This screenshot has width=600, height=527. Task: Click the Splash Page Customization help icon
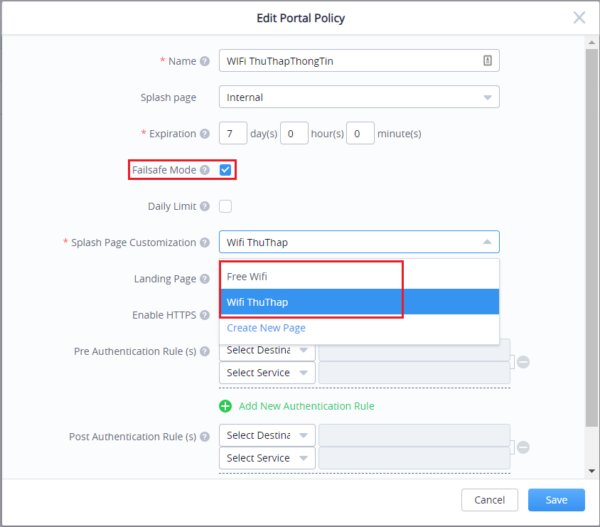tap(205, 242)
